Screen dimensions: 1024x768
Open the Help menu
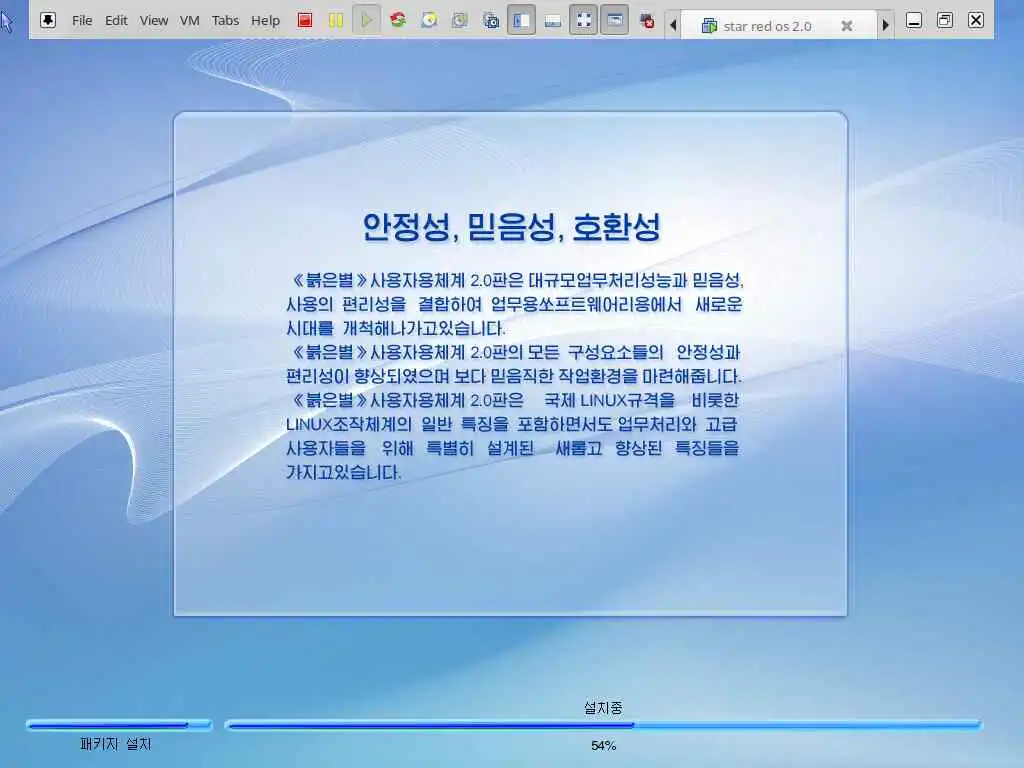[x=265, y=20]
